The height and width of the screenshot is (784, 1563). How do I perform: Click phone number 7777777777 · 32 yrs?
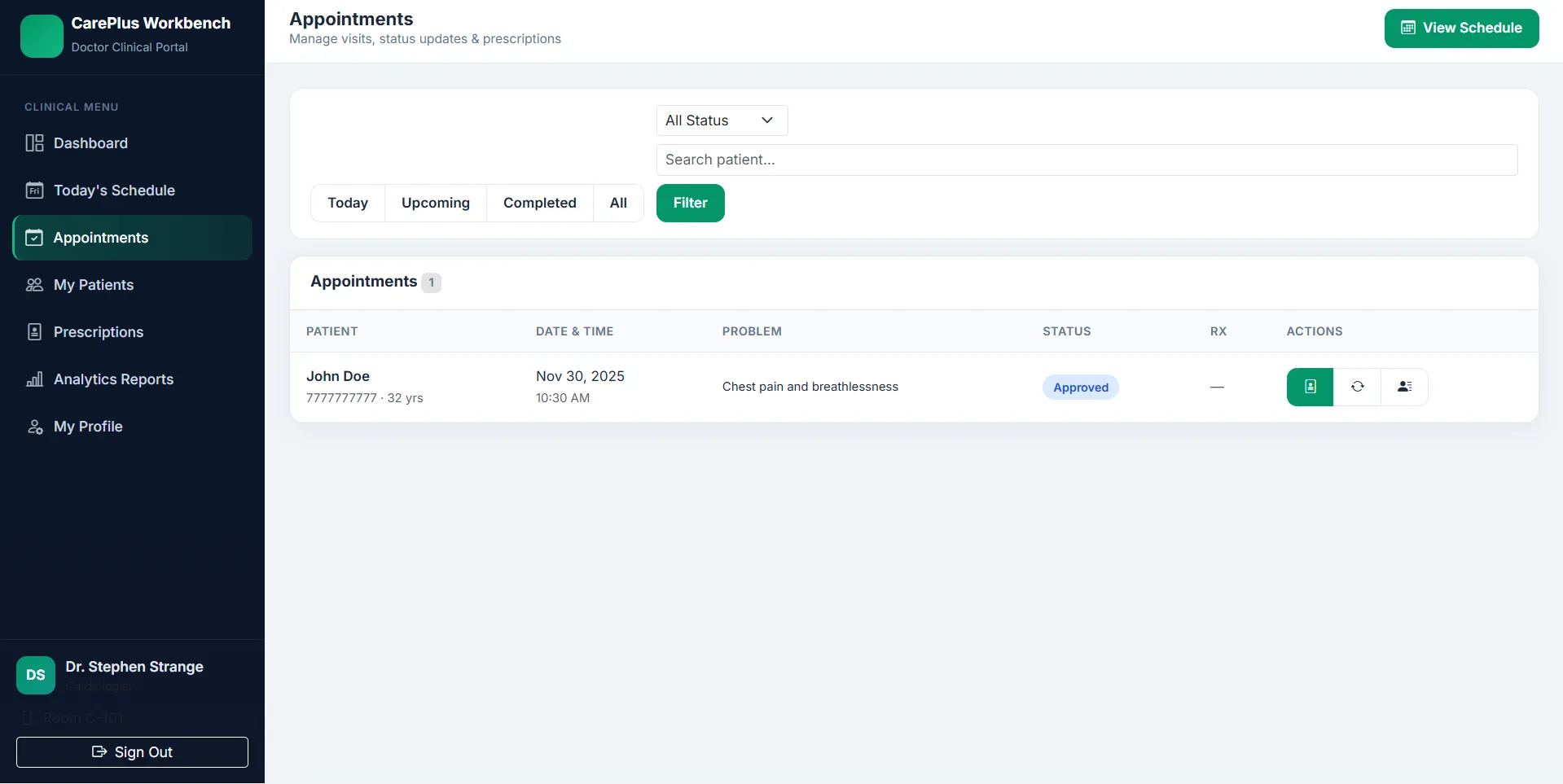(365, 398)
